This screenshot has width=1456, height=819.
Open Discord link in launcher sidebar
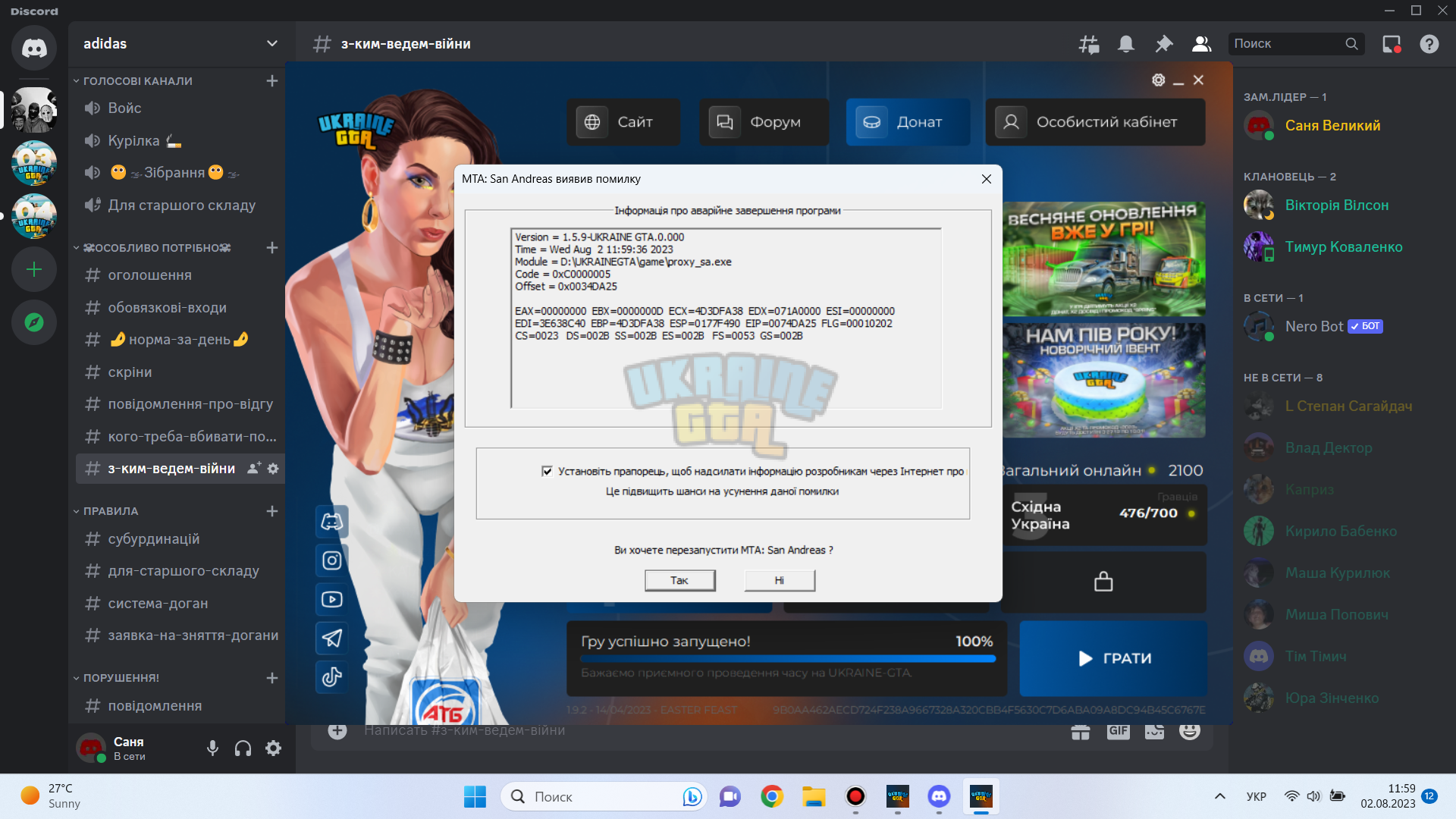tap(332, 522)
